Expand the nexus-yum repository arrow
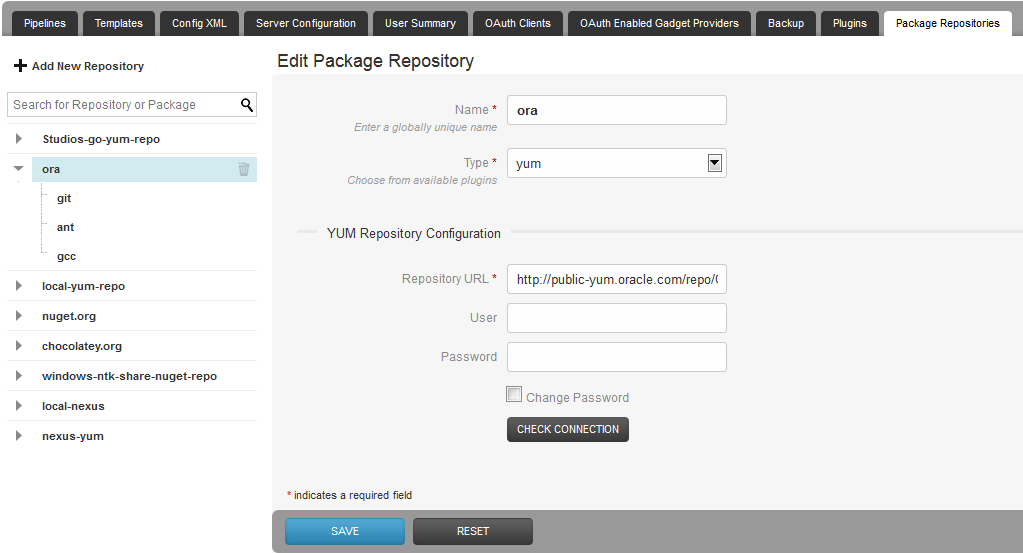1023x553 pixels. pos(18,436)
